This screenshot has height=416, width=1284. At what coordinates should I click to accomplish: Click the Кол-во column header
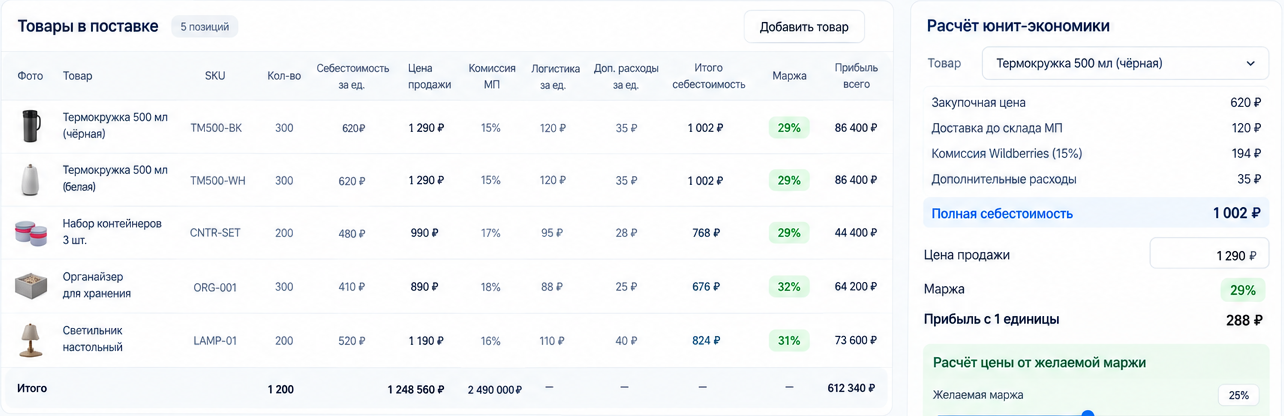click(x=284, y=76)
